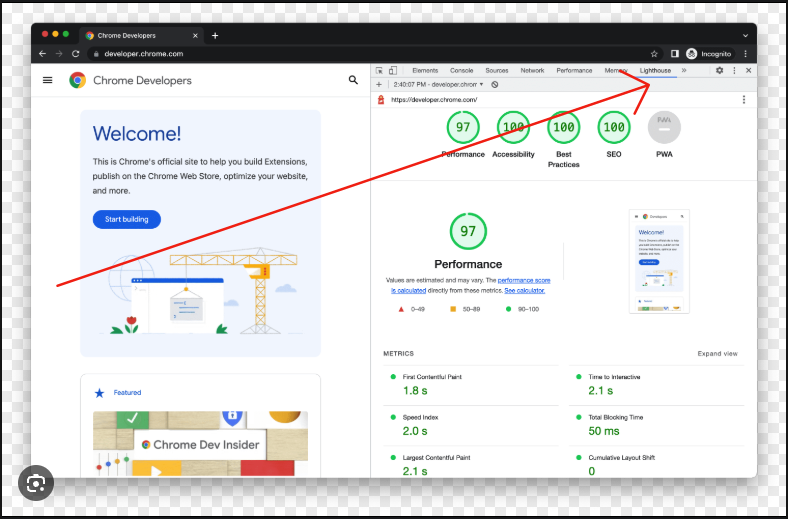Image resolution: width=788 pixels, height=519 pixels.
Task: Click the Start building button
Action: click(x=127, y=219)
